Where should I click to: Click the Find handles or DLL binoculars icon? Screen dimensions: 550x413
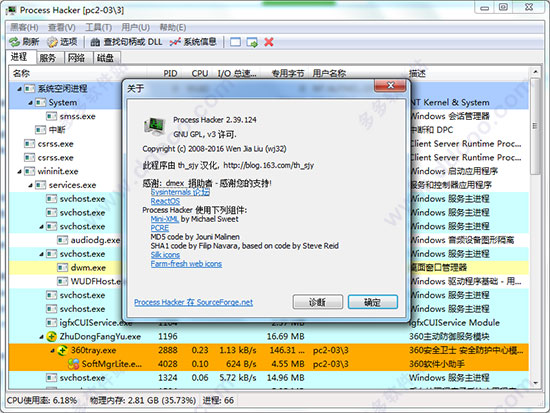point(95,42)
